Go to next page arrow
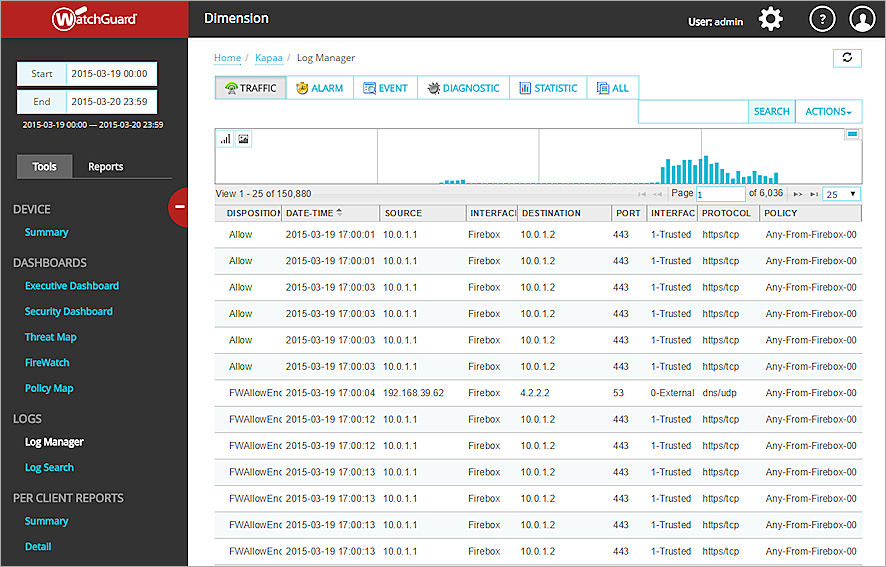886x567 pixels. [798, 194]
